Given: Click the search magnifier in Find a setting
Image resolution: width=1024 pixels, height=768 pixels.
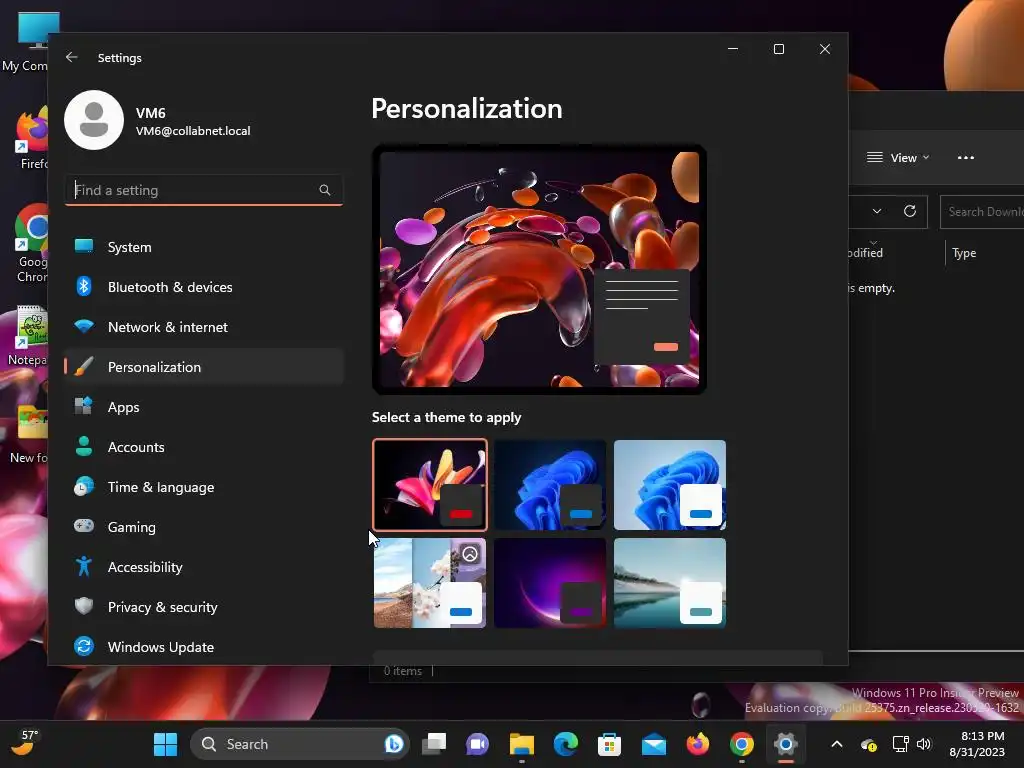Looking at the screenshot, I should click(325, 190).
